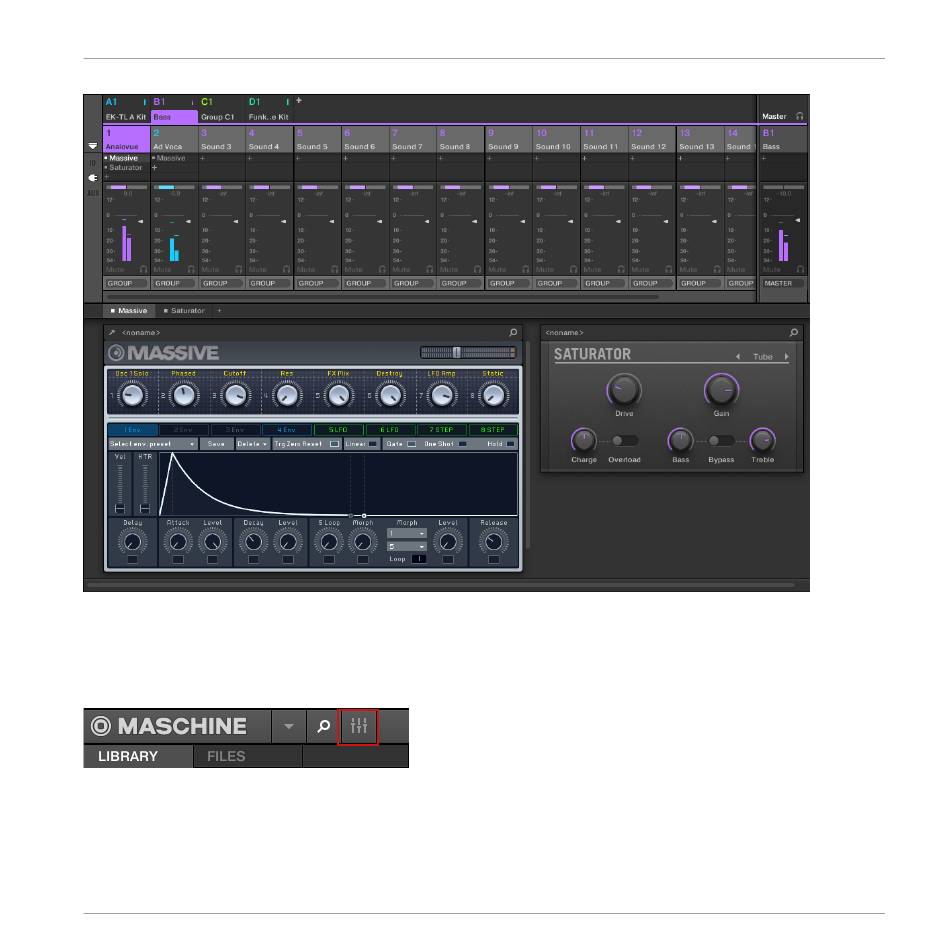Open Massive edit arrow icon beside noname
Viewport: 950px width, 950px height.
[x=112, y=332]
